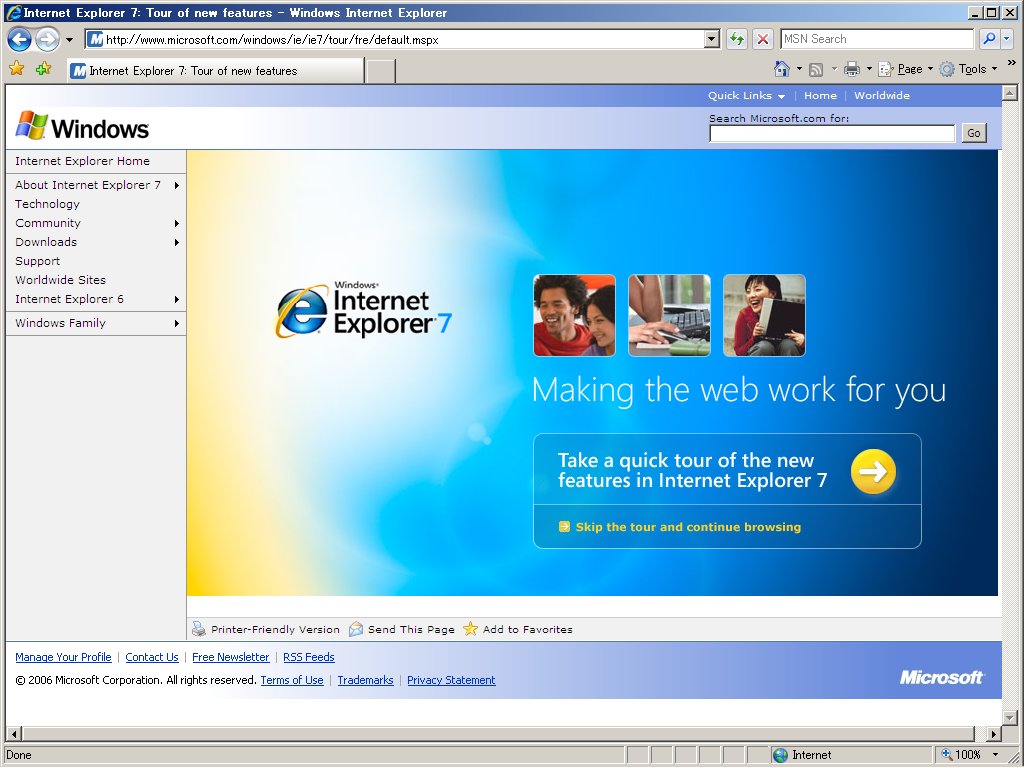Viewport: 1024px width, 768px height.
Task: Click the Refresh button
Action: (737, 39)
